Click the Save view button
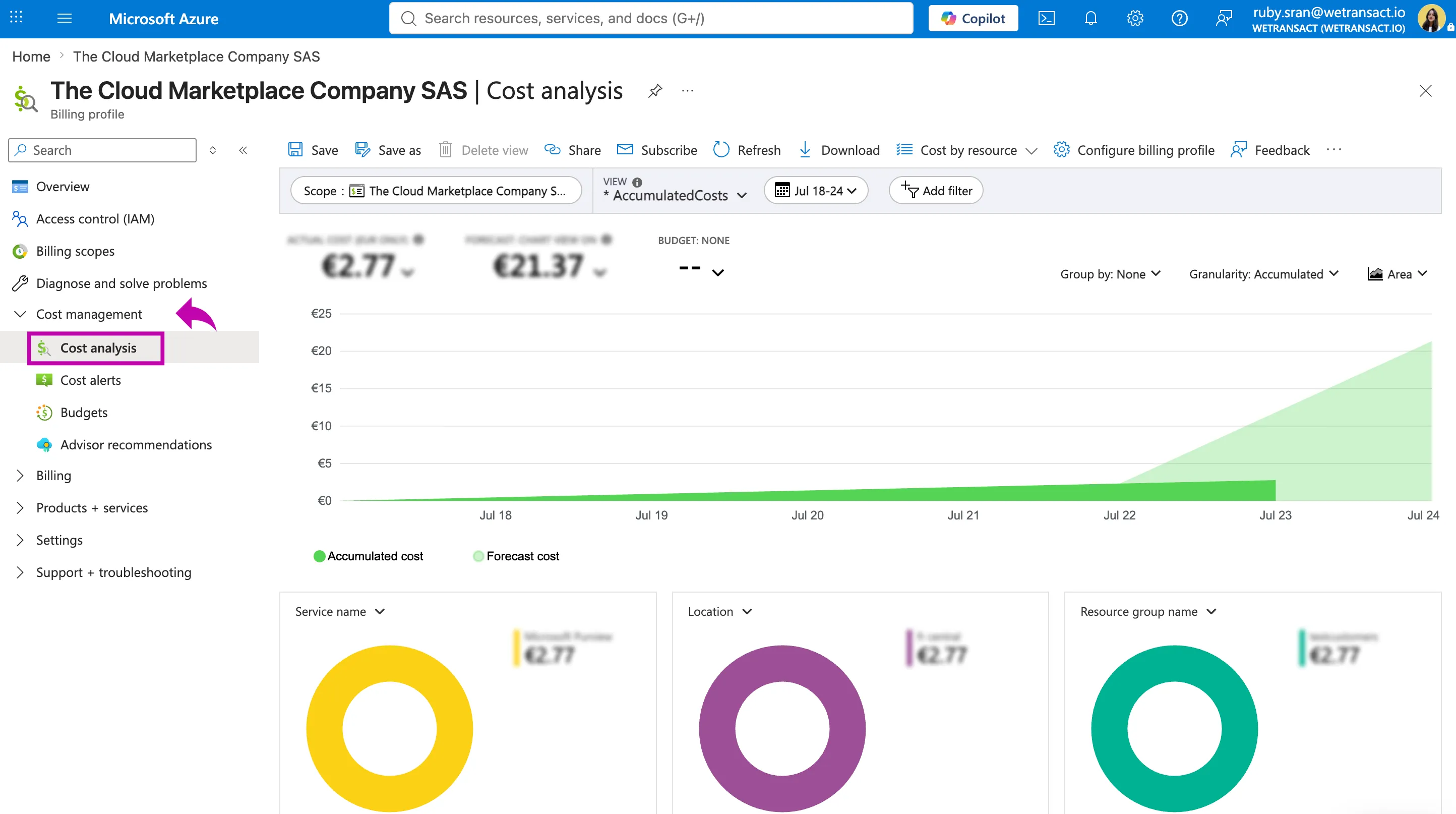The image size is (1456, 814). pyautogui.click(x=313, y=150)
